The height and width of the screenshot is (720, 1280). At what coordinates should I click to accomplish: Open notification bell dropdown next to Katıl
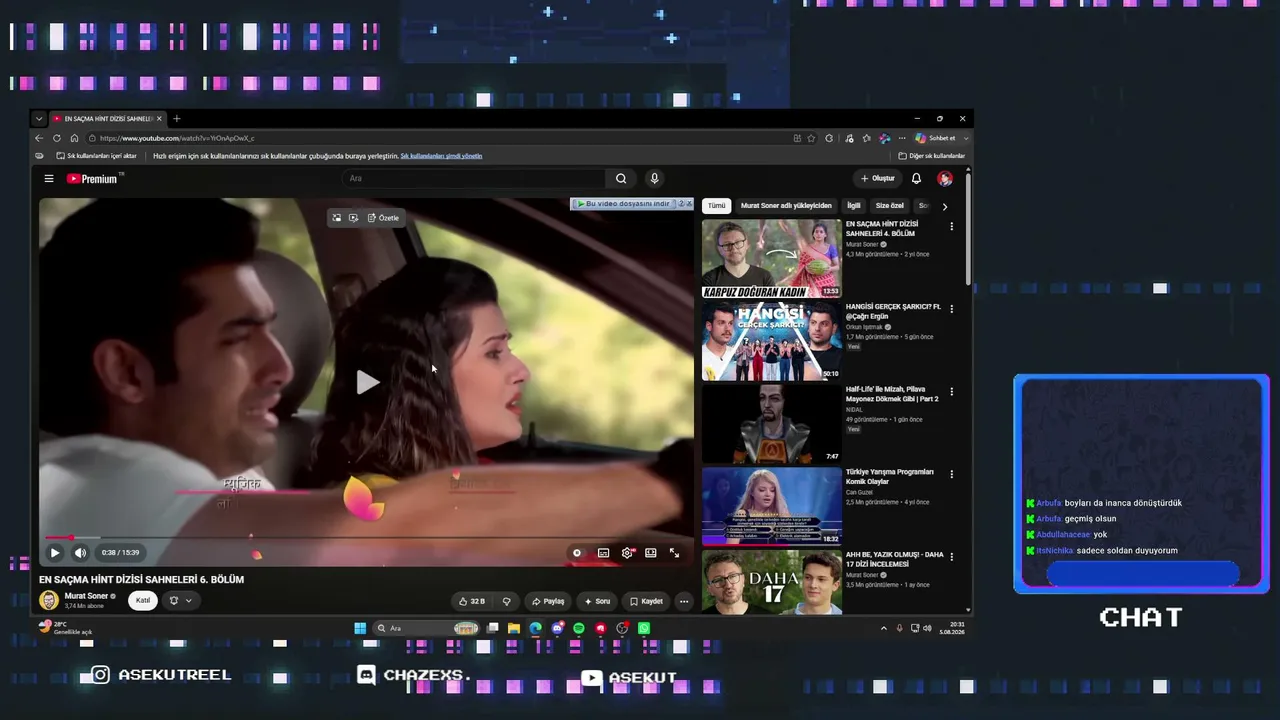(180, 601)
